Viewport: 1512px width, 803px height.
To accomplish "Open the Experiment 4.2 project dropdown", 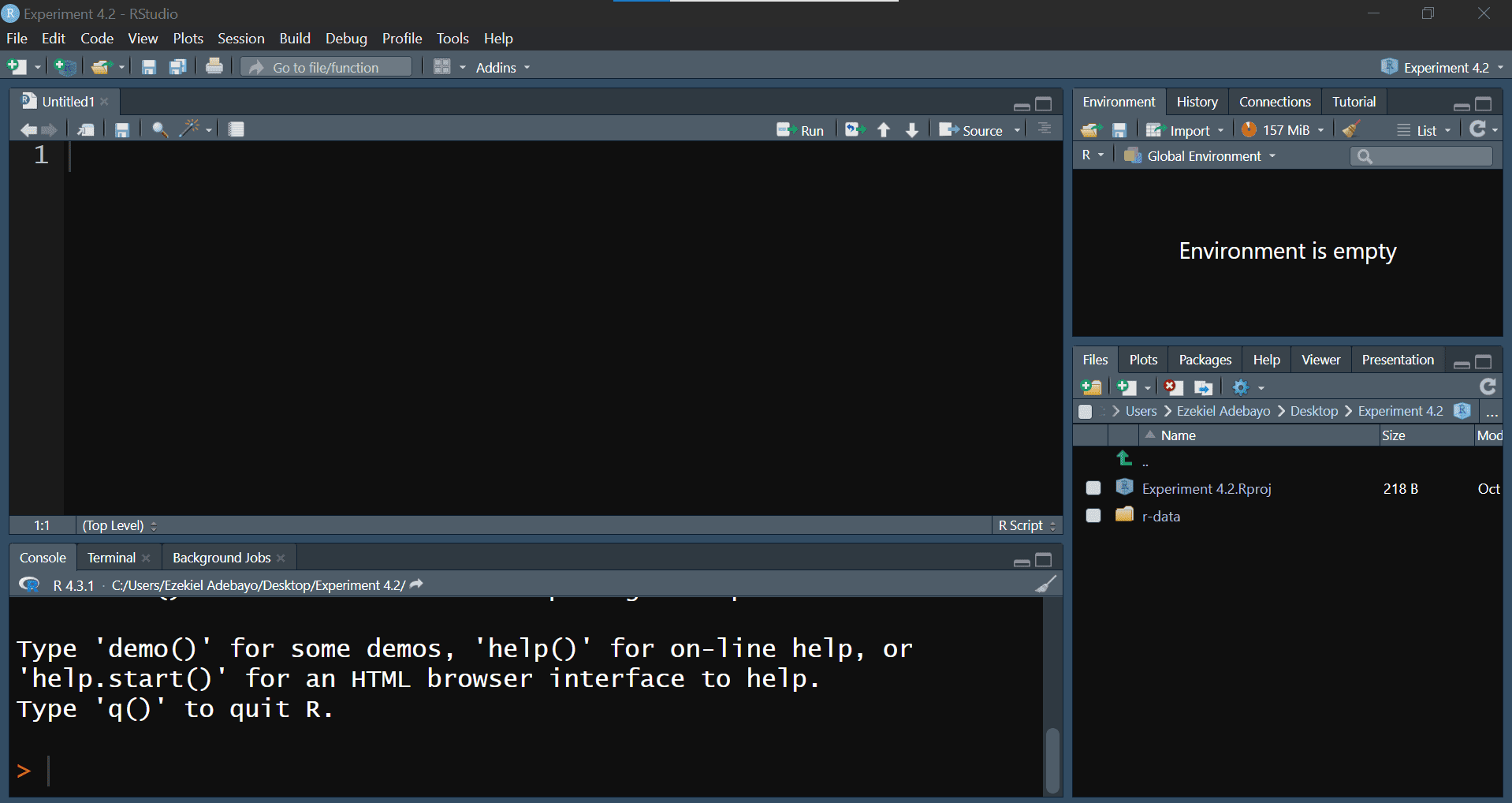I will click(x=1442, y=68).
